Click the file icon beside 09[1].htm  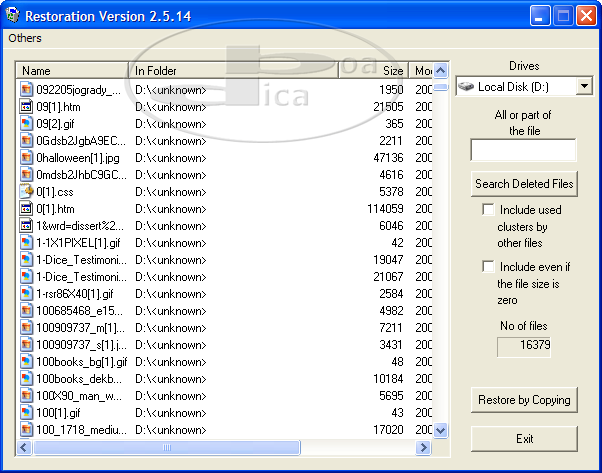pyautogui.click(x=27, y=106)
